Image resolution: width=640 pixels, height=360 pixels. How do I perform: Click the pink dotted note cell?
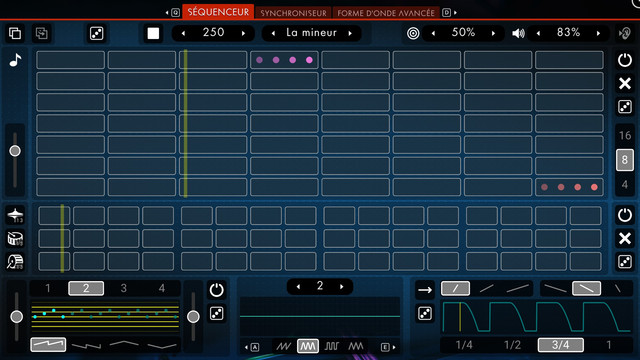point(284,60)
